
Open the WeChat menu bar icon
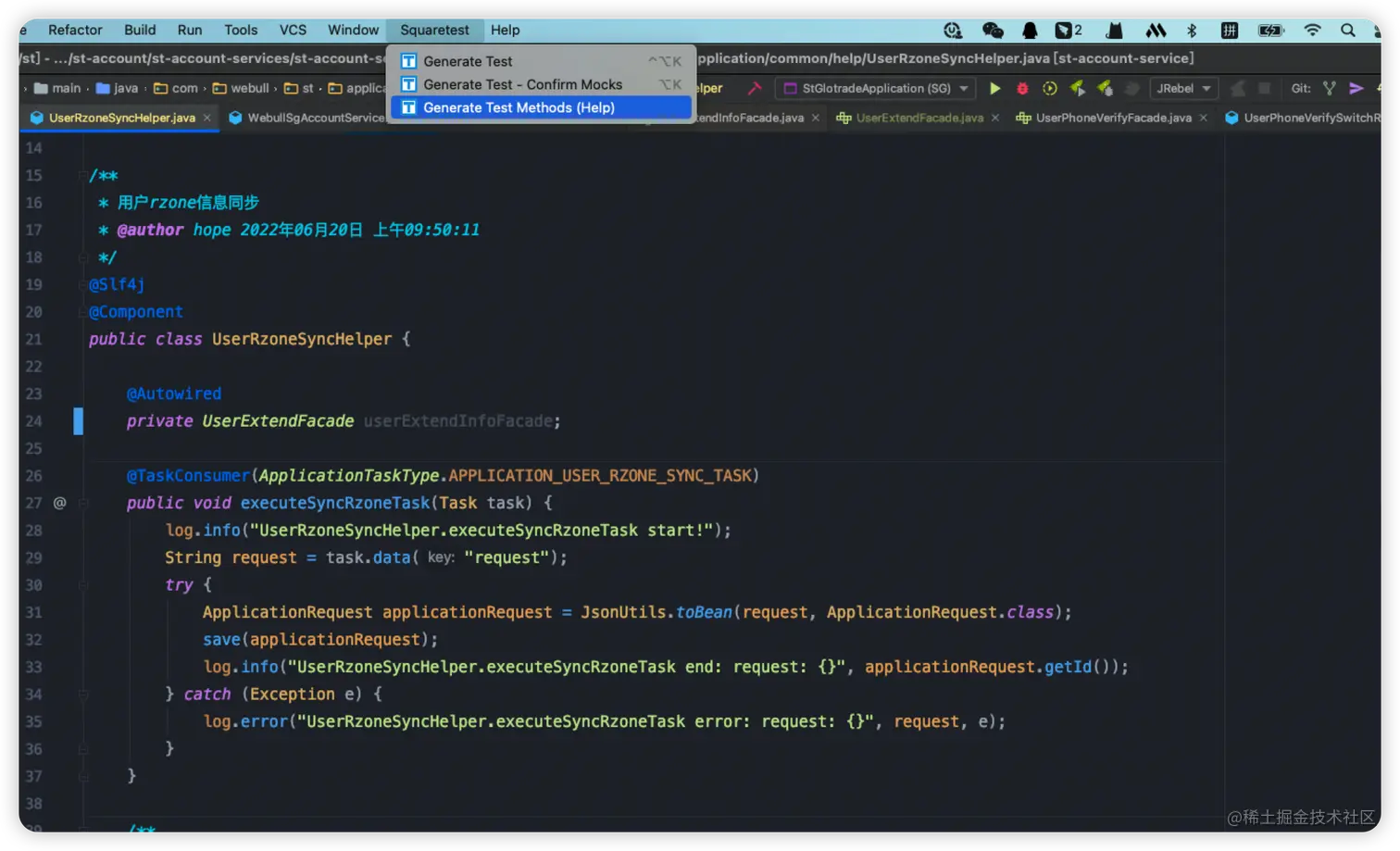993,31
